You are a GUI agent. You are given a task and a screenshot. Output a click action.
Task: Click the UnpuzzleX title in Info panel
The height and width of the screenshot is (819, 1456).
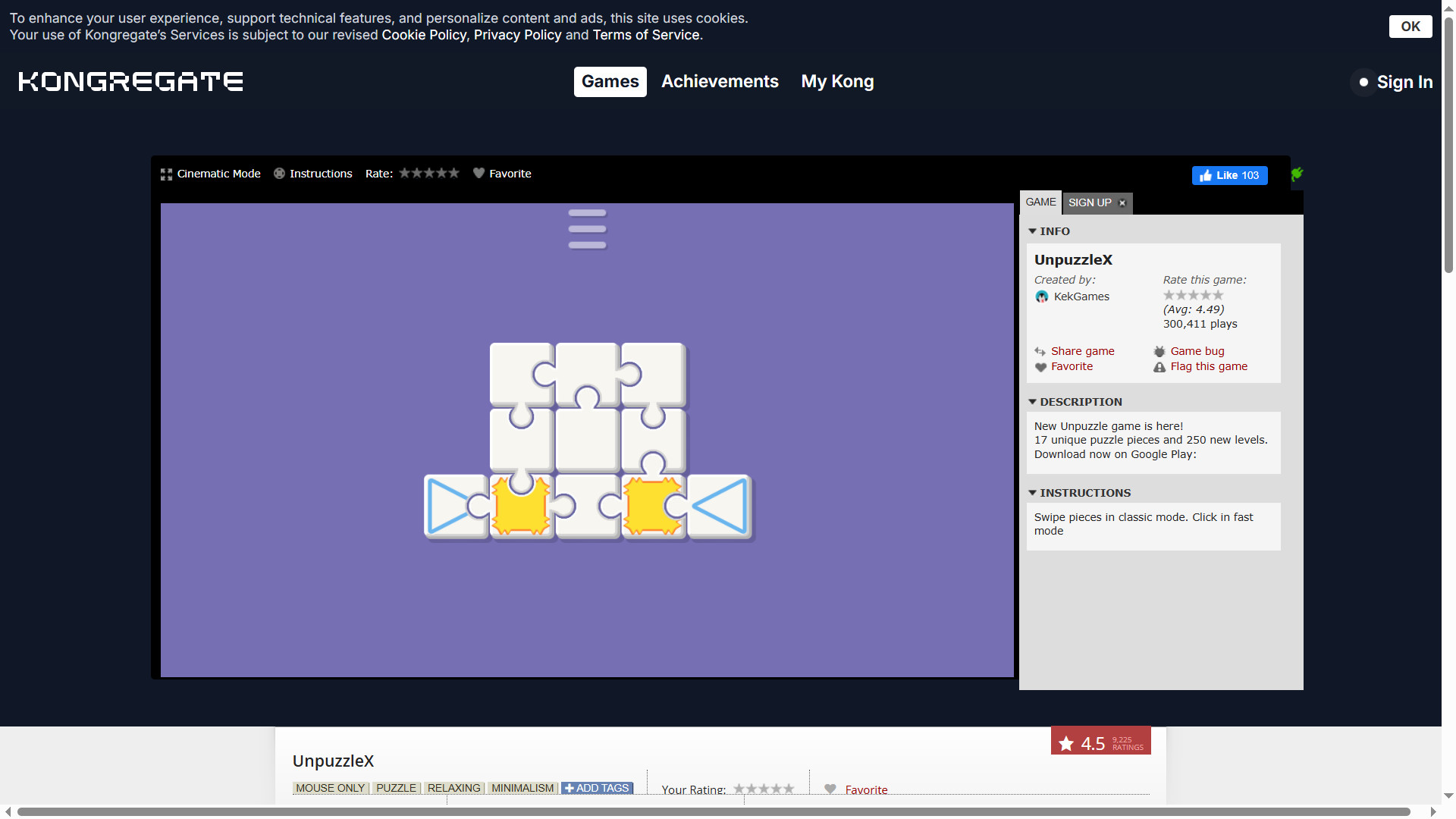coord(1073,259)
